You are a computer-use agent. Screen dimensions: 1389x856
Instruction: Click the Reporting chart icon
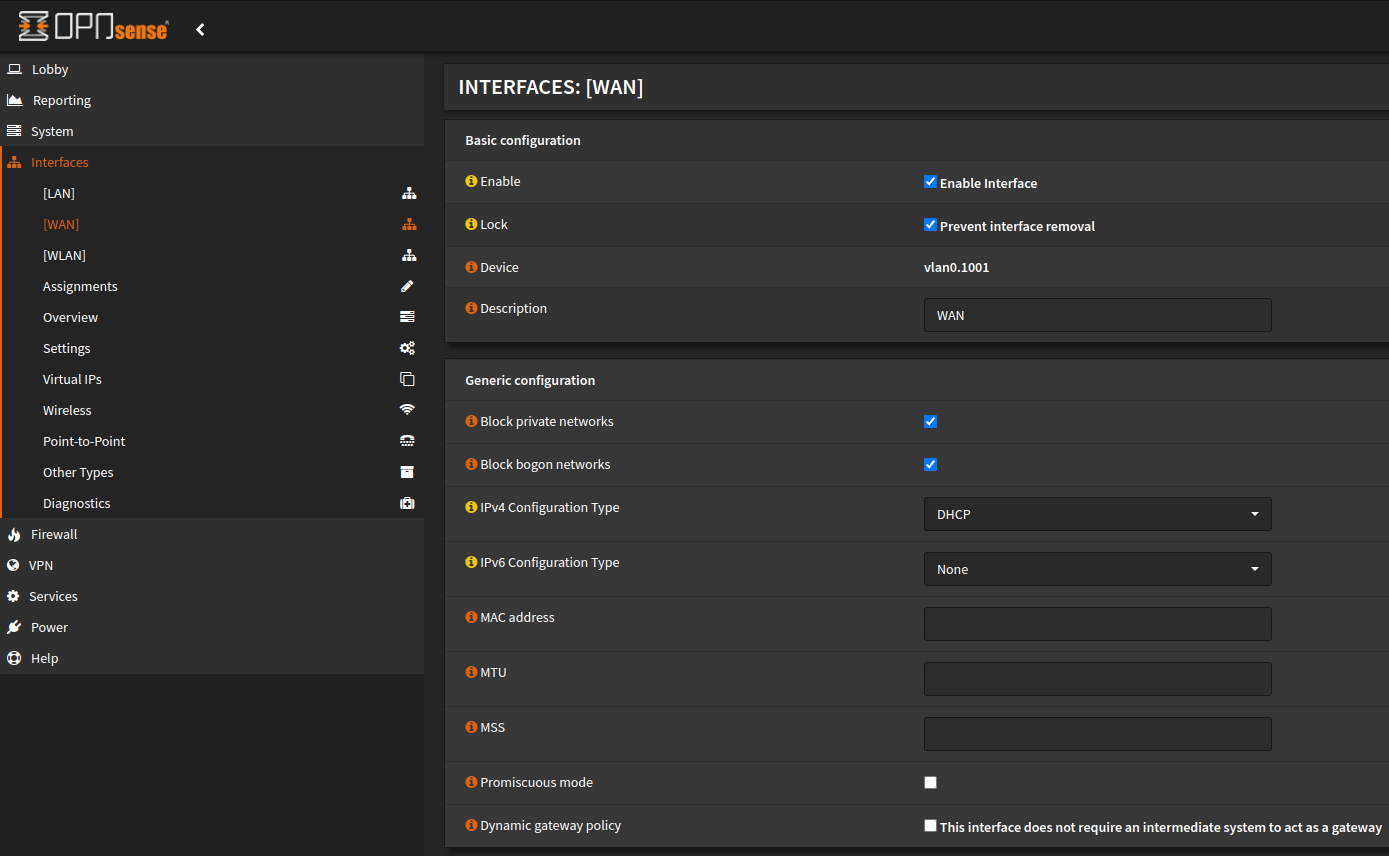click(14, 100)
